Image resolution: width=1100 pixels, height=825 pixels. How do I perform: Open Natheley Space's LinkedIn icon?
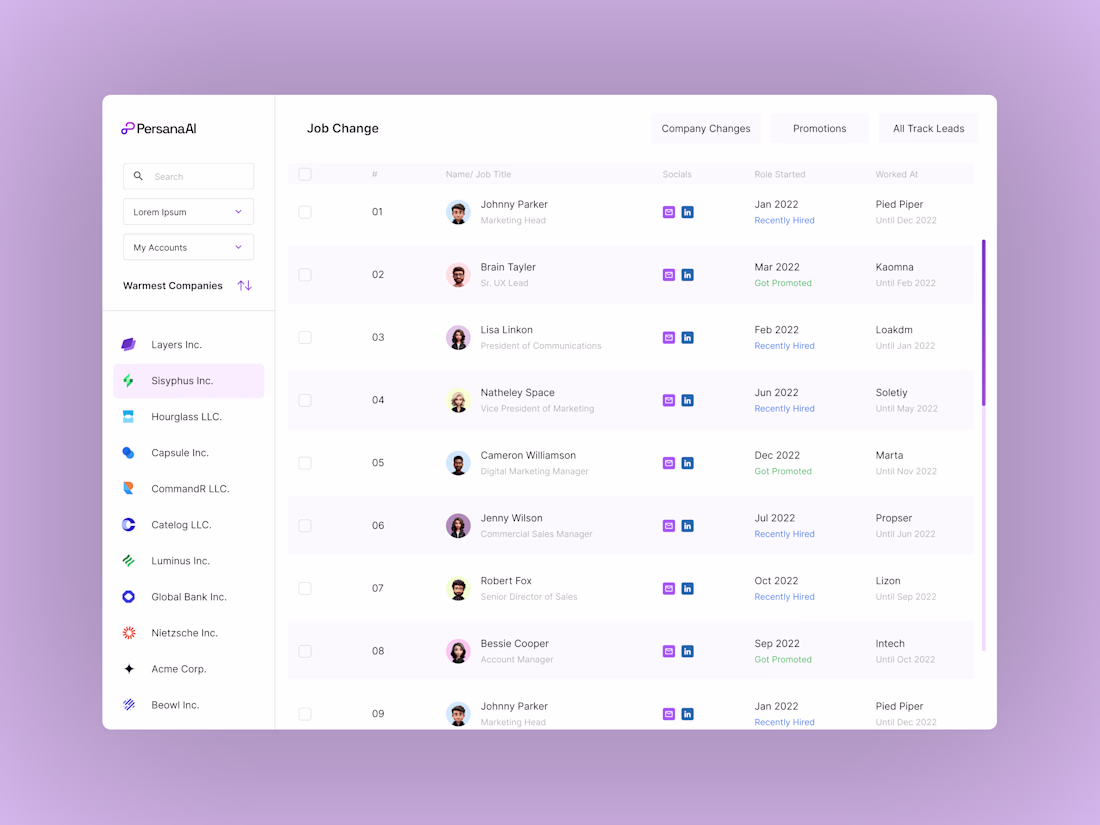coord(688,401)
